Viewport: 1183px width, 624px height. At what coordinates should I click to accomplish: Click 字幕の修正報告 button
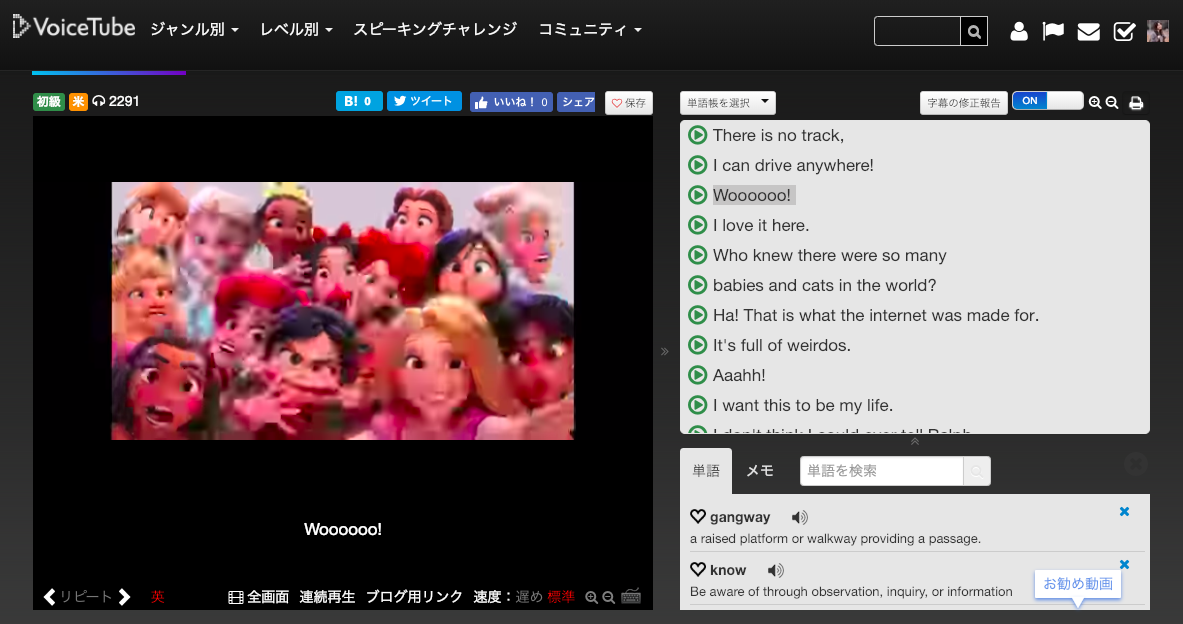pos(963,103)
